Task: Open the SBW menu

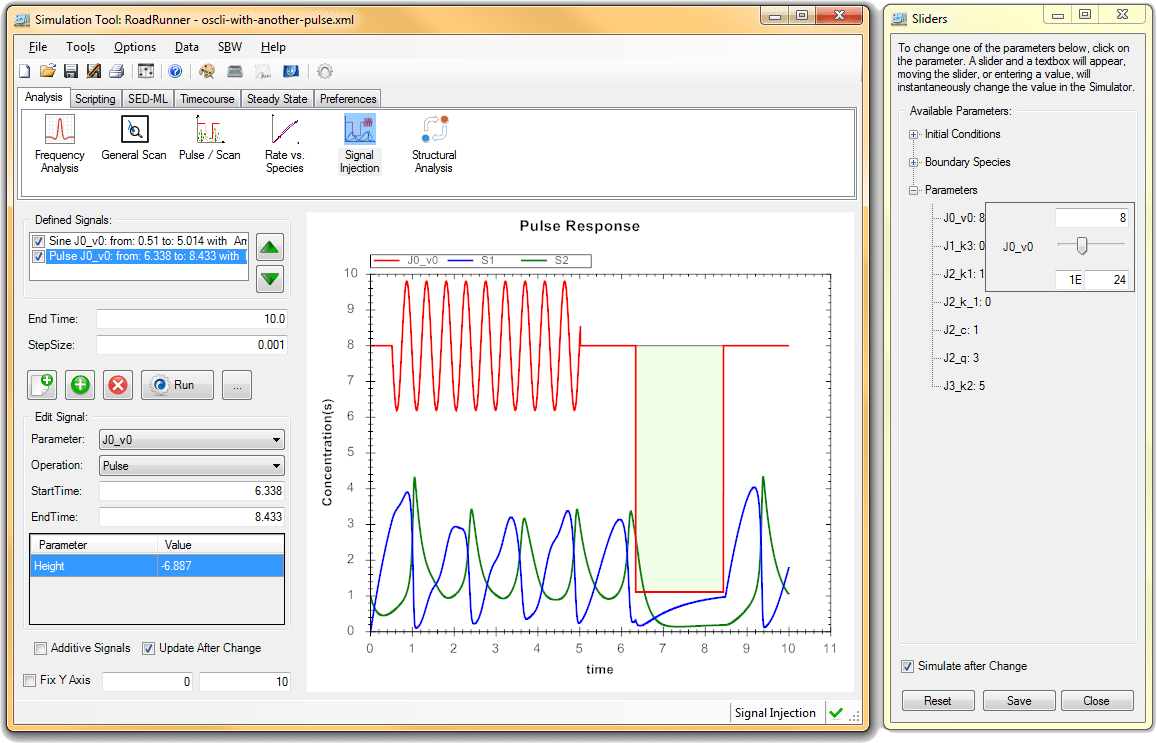Action: point(230,46)
